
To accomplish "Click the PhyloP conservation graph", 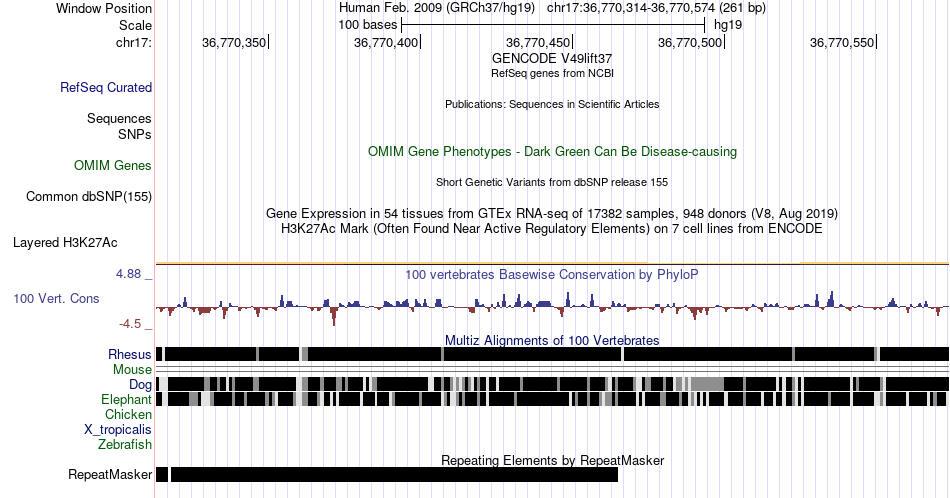I will (553, 306).
